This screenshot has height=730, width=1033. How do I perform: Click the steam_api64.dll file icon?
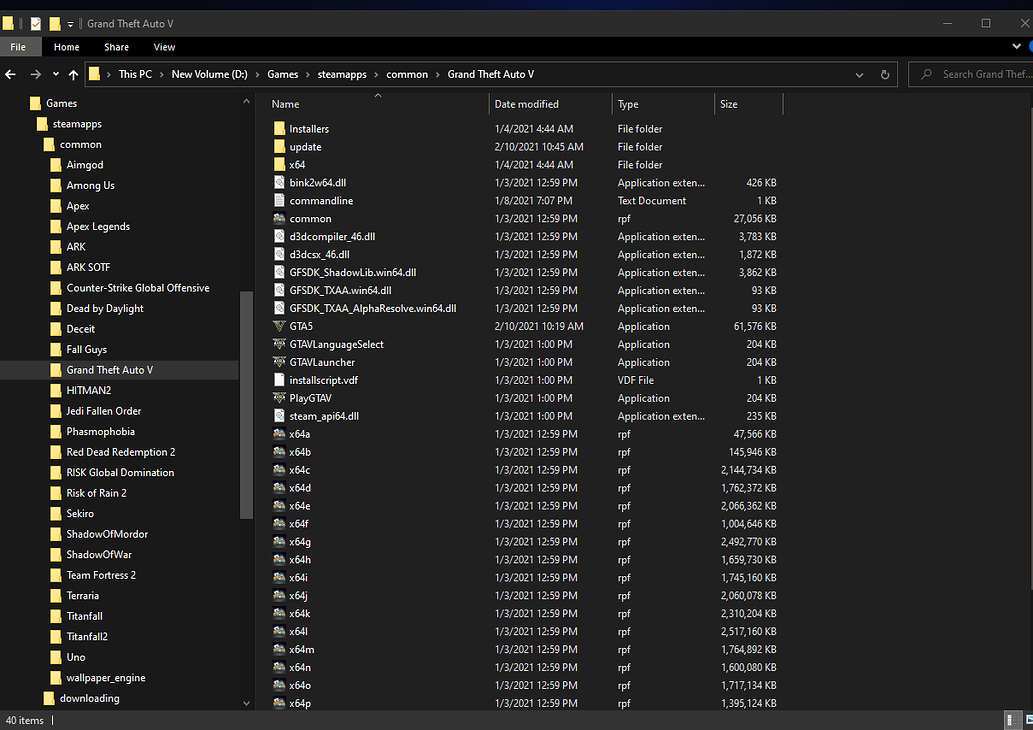(x=279, y=416)
